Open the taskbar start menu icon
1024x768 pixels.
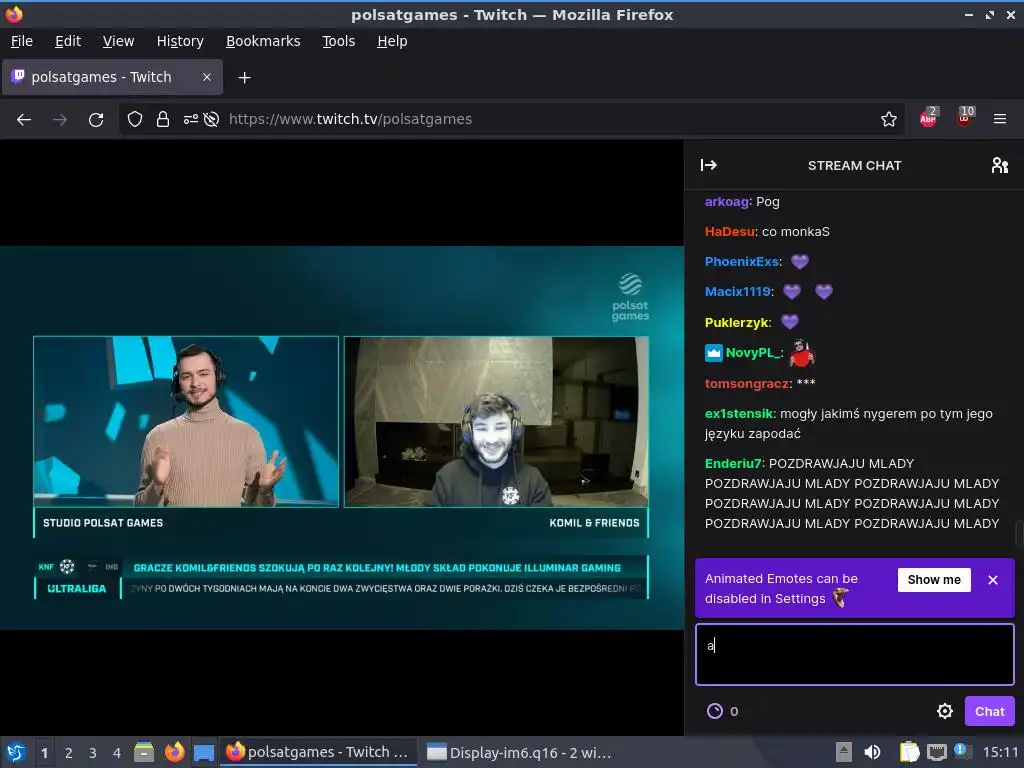15,752
